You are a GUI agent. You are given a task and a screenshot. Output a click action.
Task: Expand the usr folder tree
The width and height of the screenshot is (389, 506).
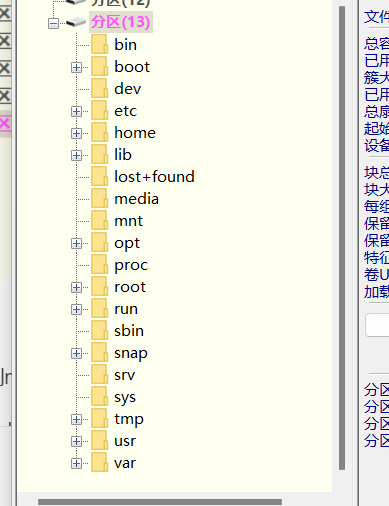76,441
